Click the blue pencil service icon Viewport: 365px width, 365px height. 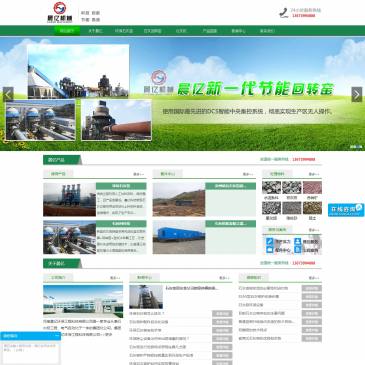coord(270,241)
